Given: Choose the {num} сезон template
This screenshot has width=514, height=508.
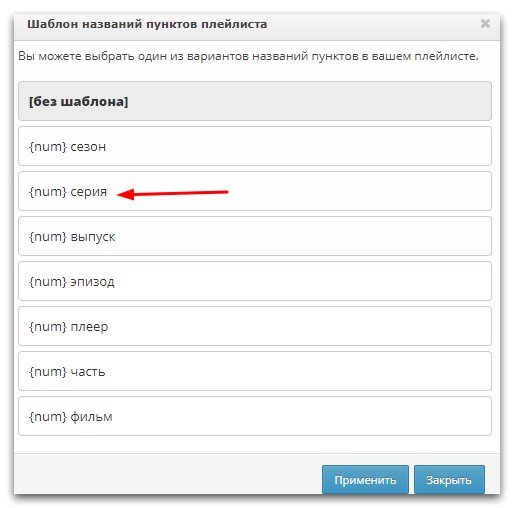Looking at the screenshot, I should 255,146.
